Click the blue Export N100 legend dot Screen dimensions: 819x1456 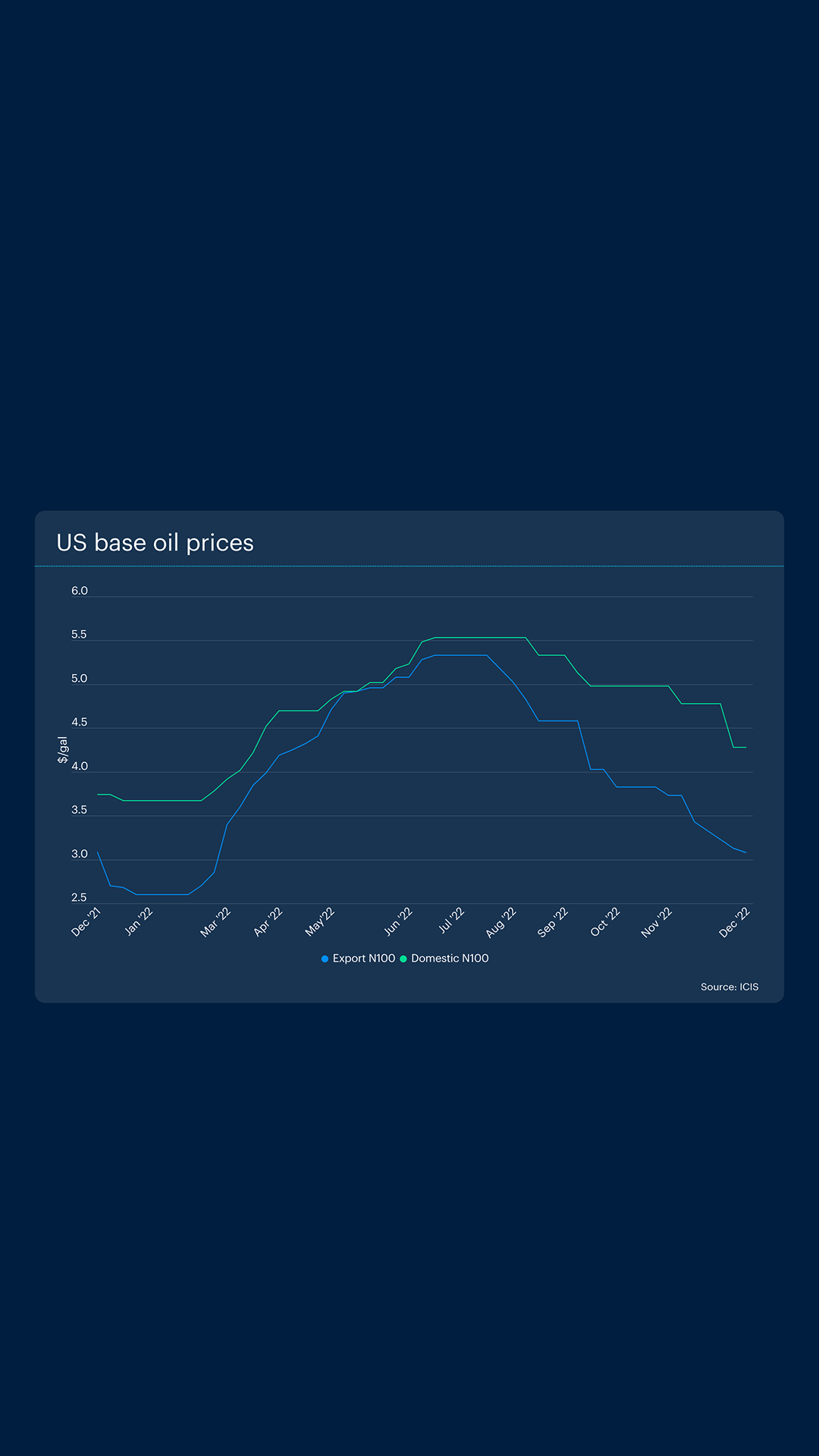325,959
